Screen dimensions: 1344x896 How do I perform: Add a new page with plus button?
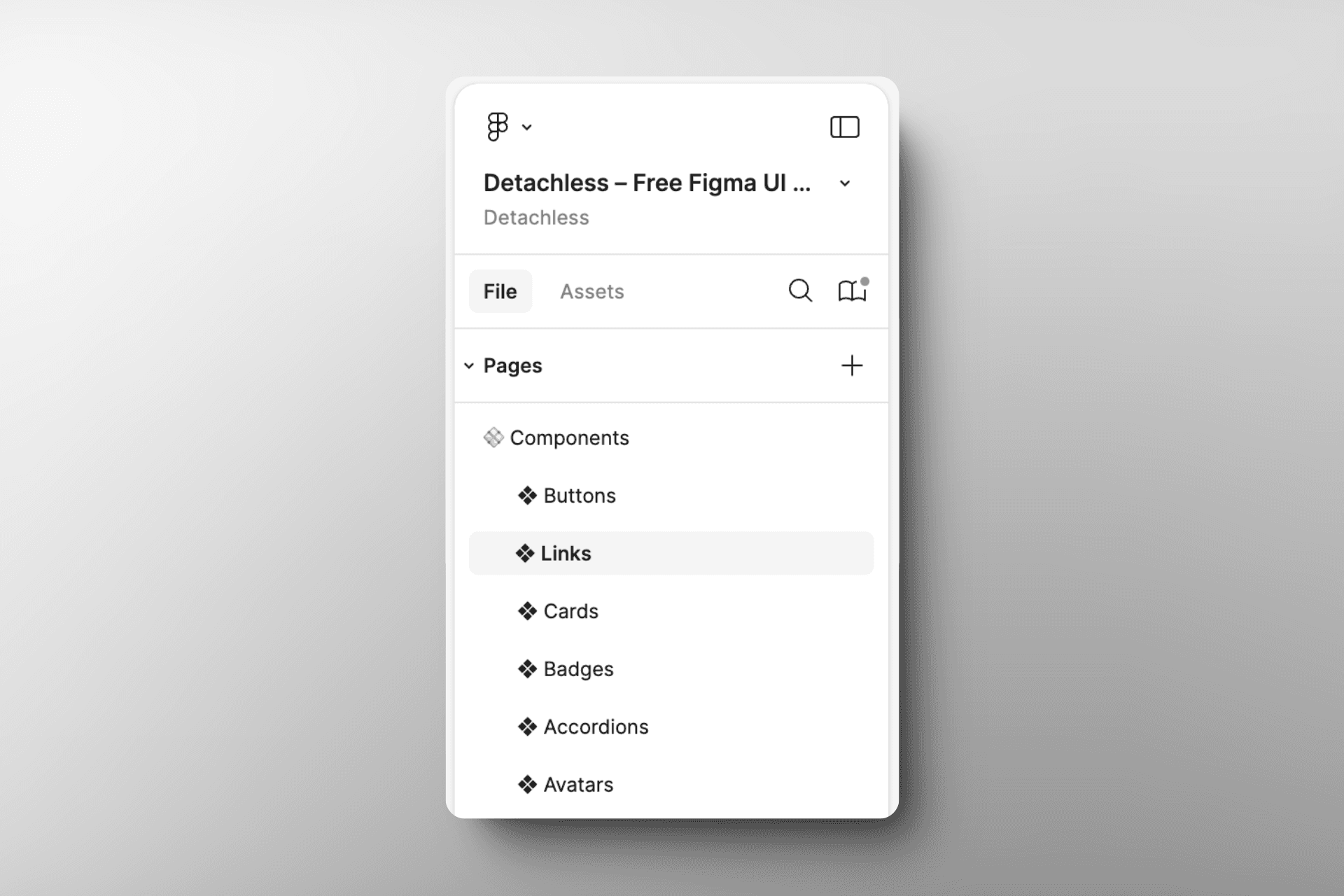point(854,364)
